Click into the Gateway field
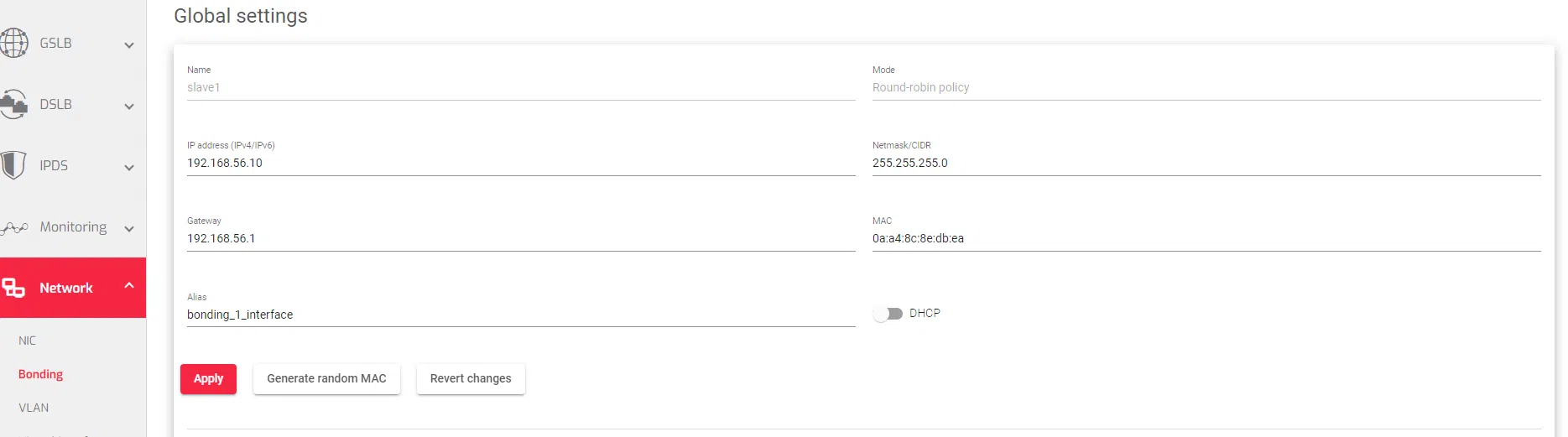This screenshot has height=437, width=1568. [520, 238]
